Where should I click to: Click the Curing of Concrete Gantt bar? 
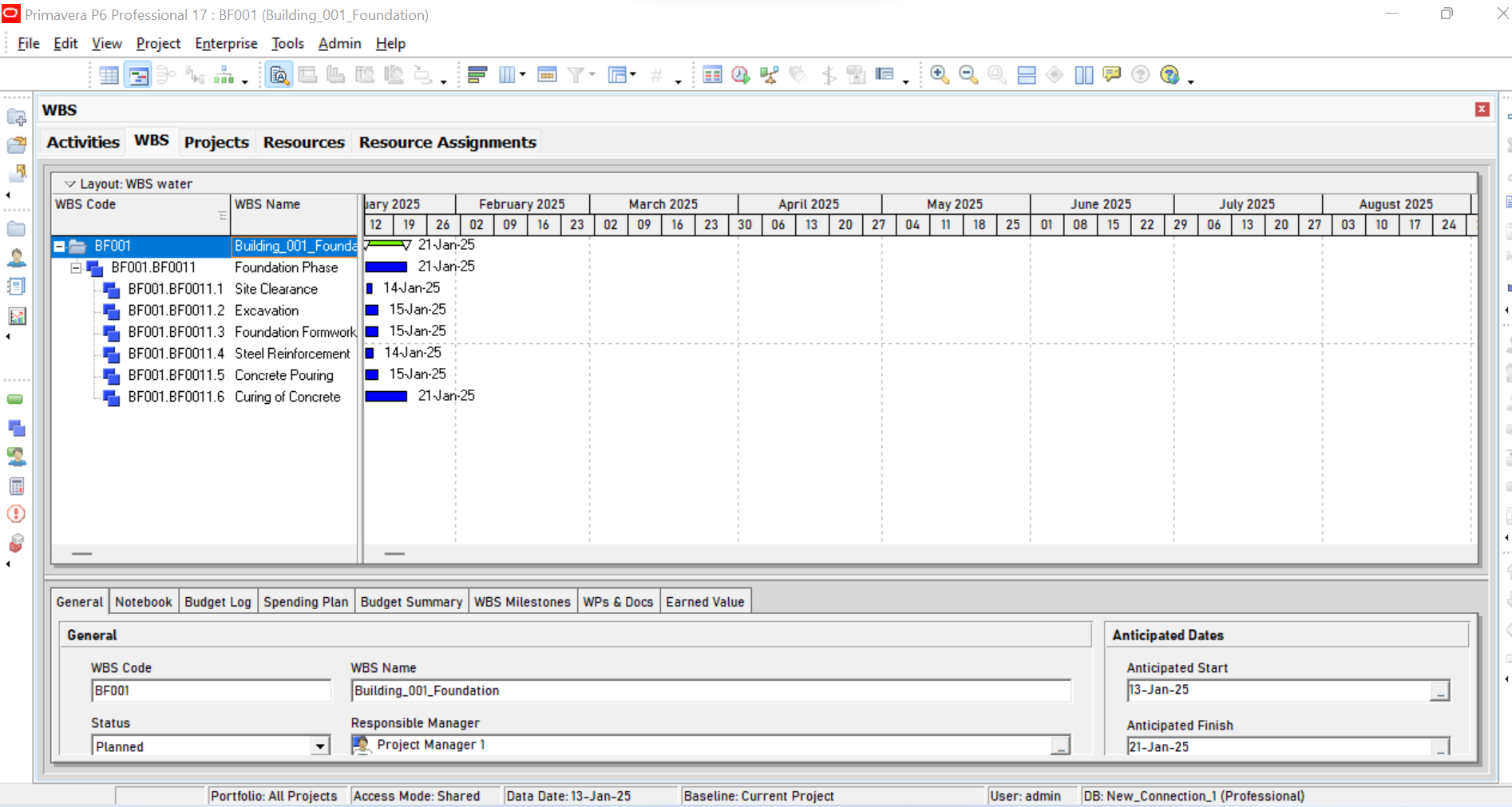386,396
